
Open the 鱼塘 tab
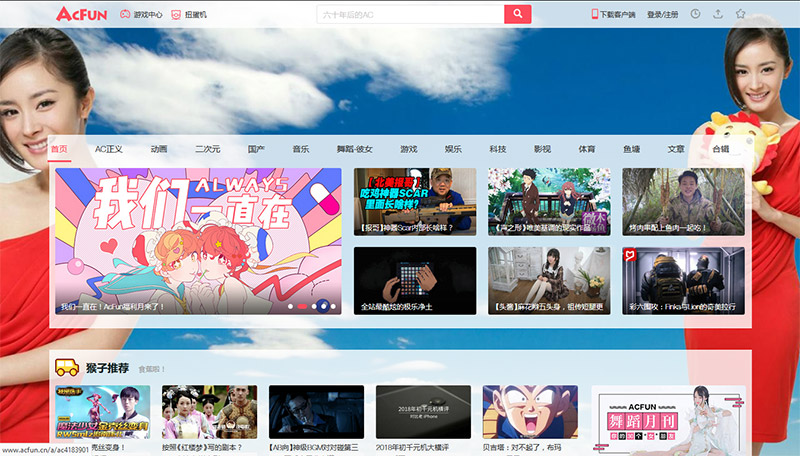[632, 149]
